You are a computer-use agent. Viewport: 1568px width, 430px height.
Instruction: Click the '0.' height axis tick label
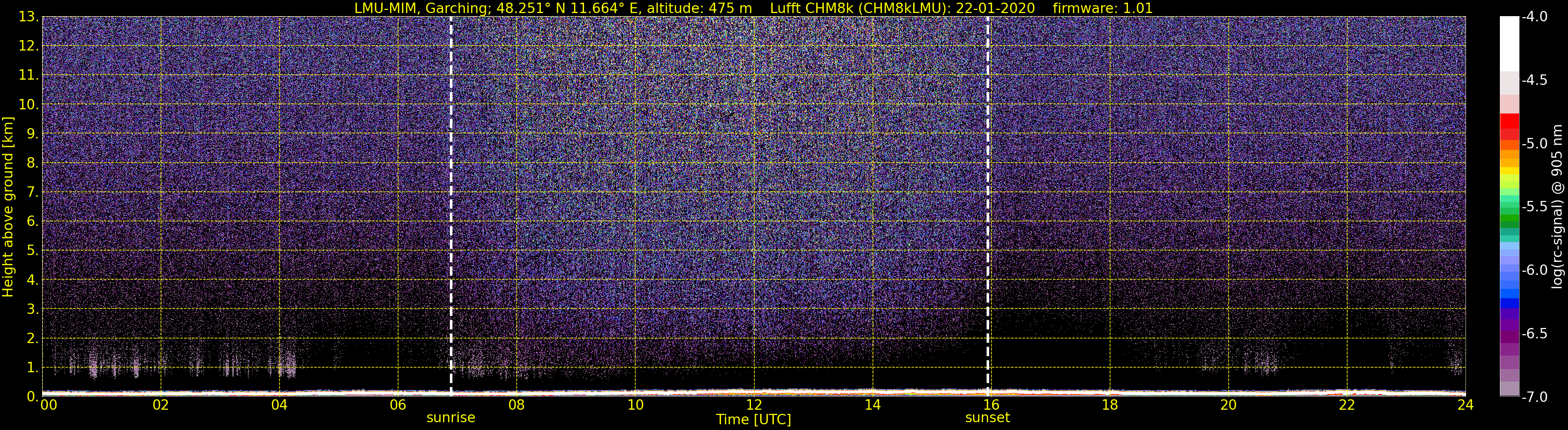point(33,397)
